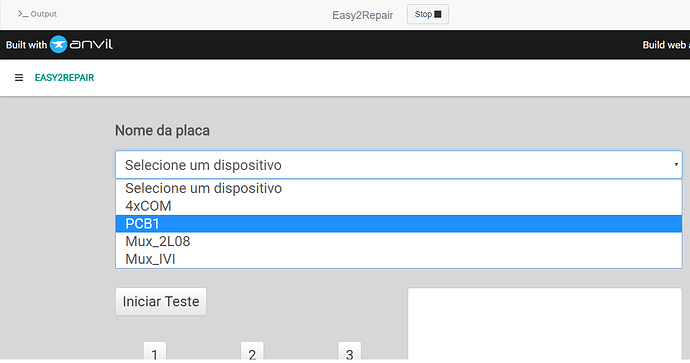
Task: Choose the placeholder Selecione um dispositivo option
Action: pos(399,188)
